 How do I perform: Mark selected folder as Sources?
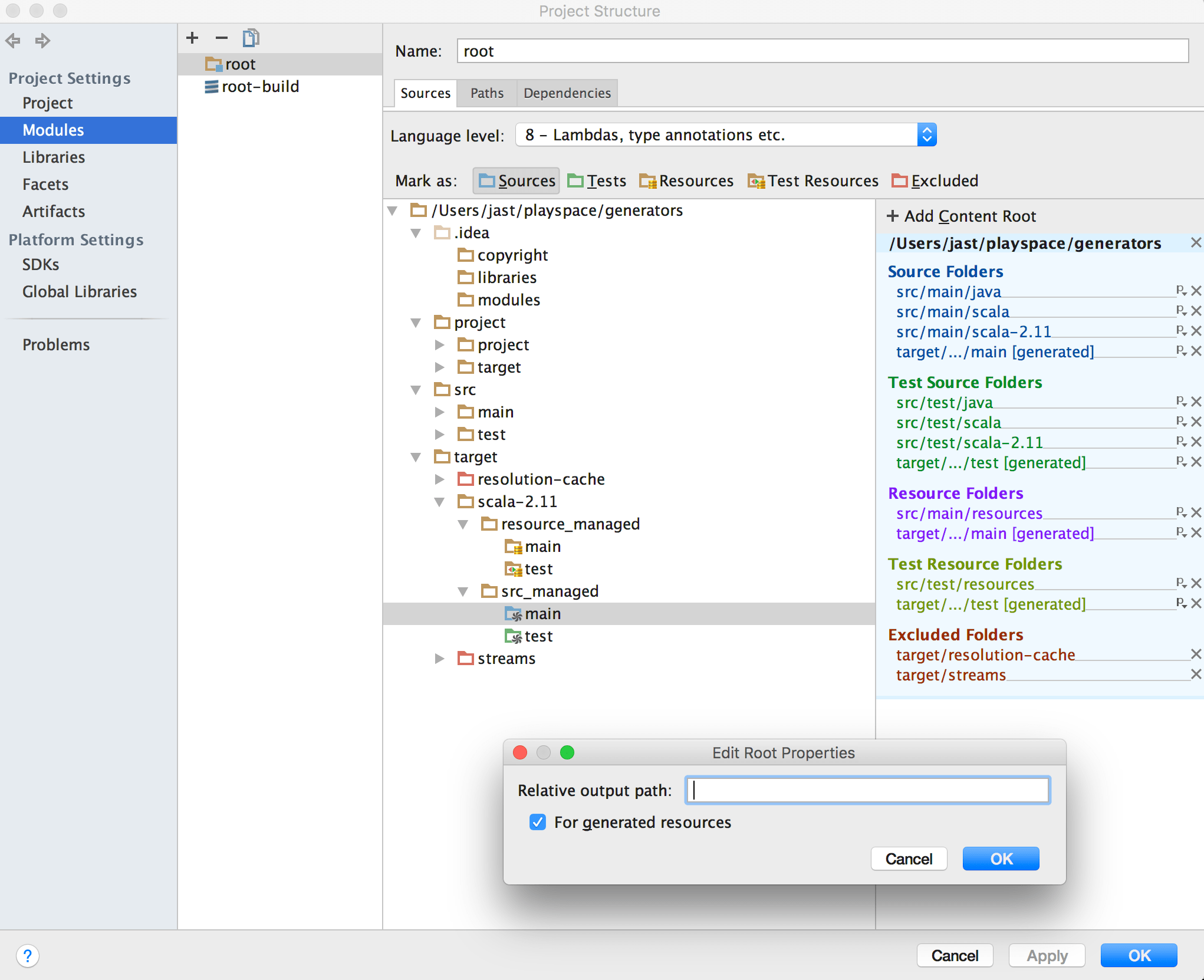[x=515, y=180]
